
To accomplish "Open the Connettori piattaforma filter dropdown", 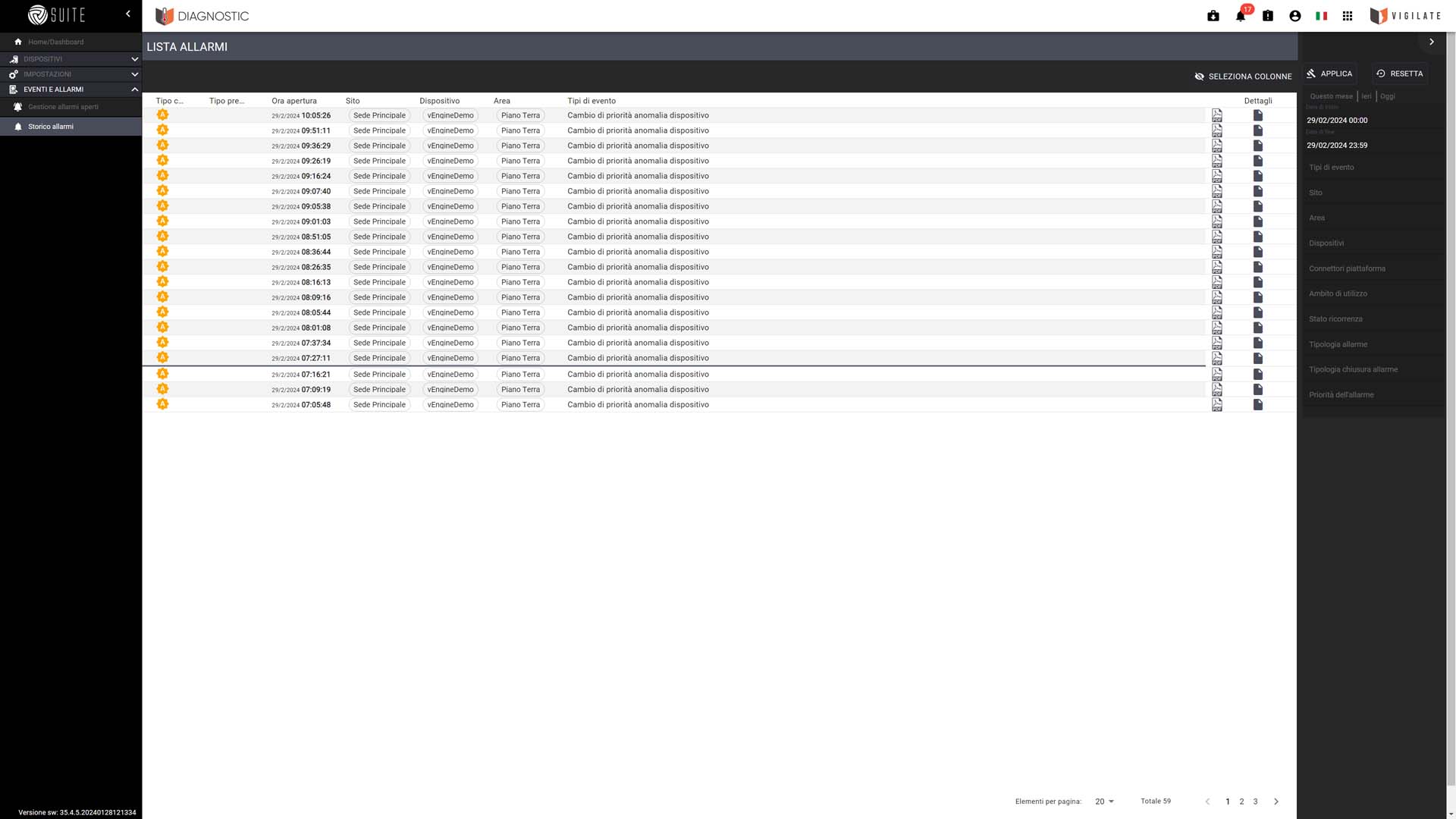I will click(1374, 268).
